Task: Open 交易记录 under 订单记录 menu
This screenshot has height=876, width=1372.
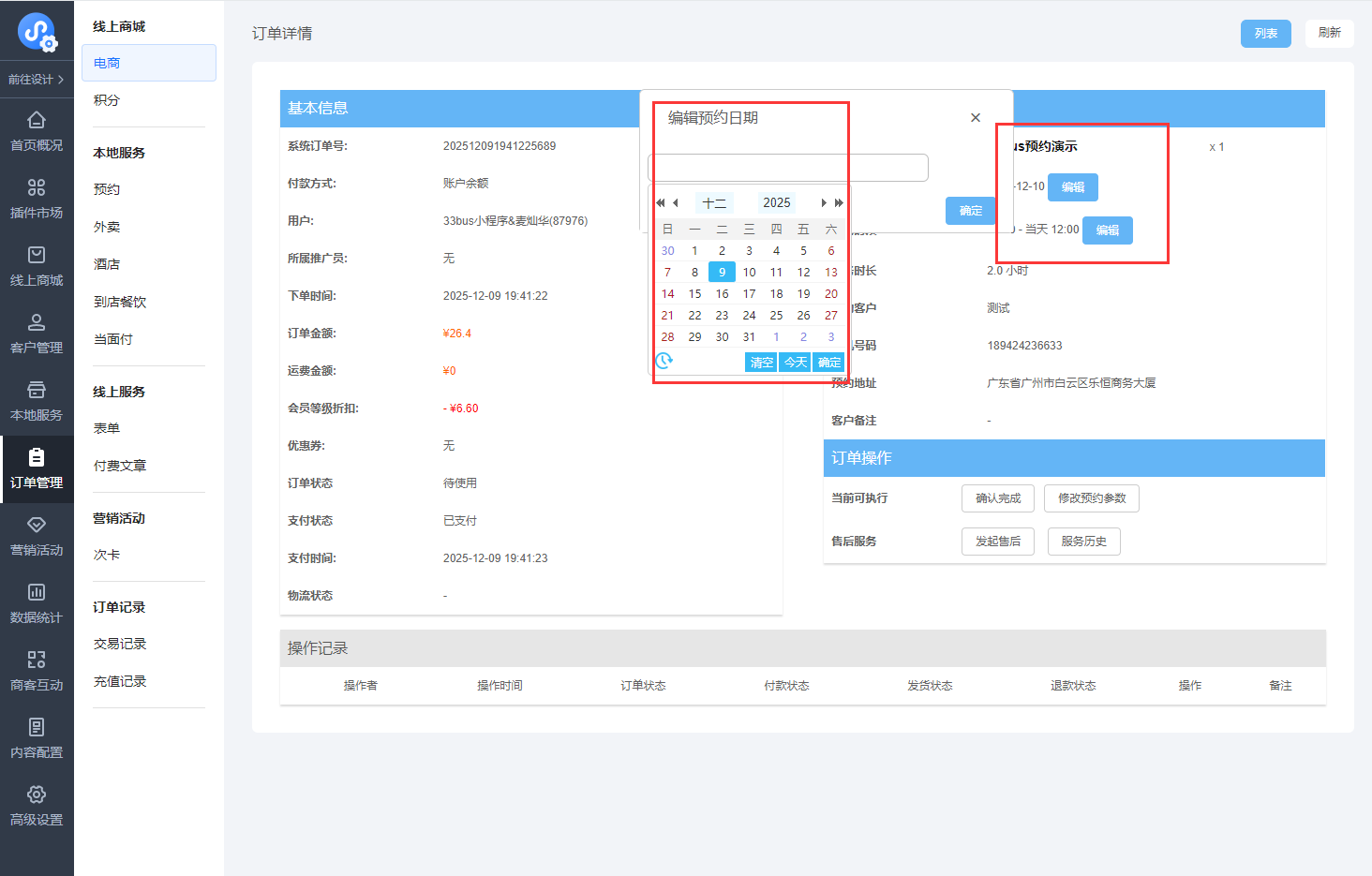Action: pyautogui.click(x=120, y=644)
